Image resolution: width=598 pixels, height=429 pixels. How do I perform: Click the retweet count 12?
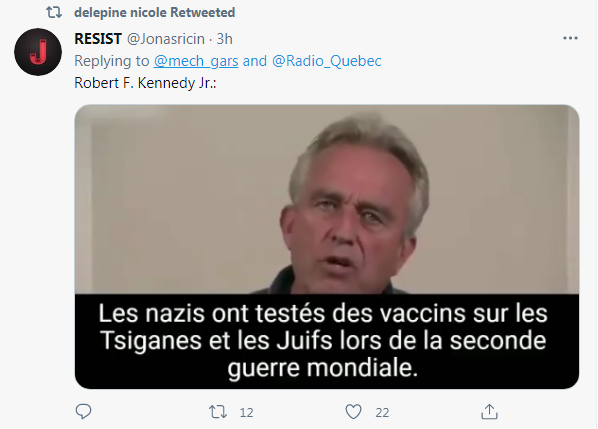click(246, 413)
